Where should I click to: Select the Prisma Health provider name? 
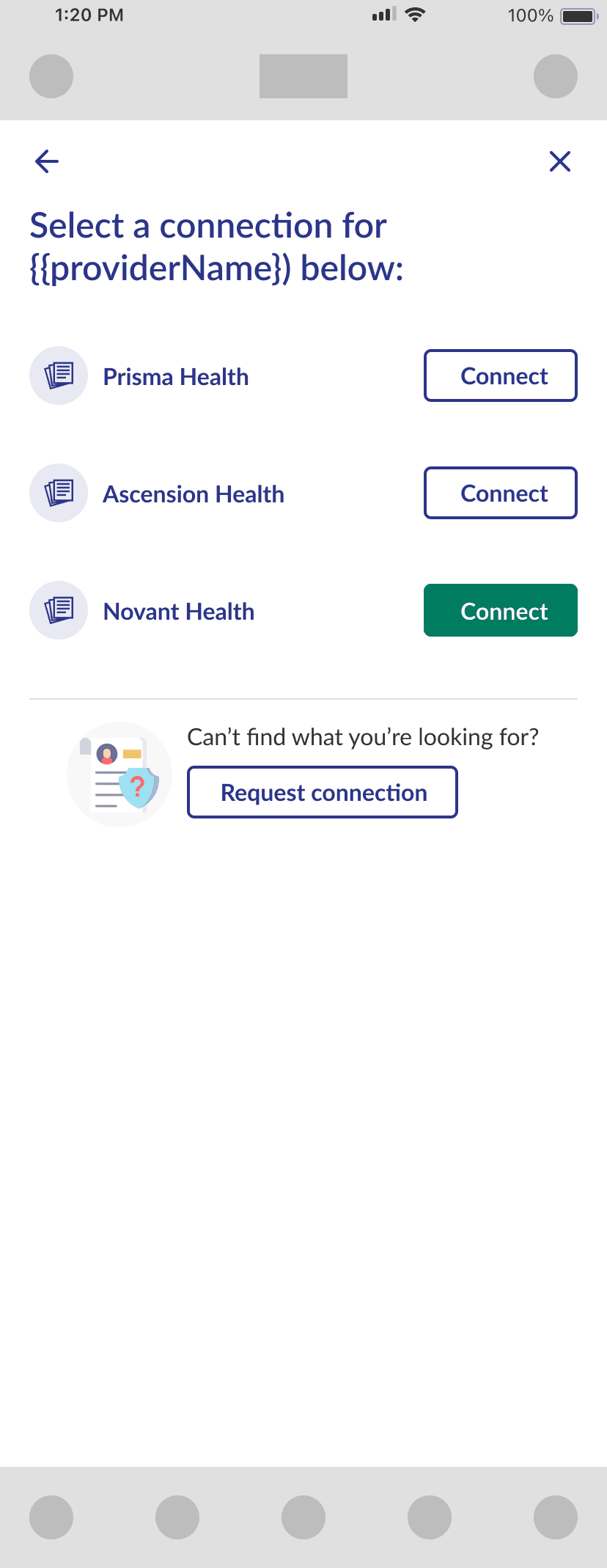coord(176,377)
